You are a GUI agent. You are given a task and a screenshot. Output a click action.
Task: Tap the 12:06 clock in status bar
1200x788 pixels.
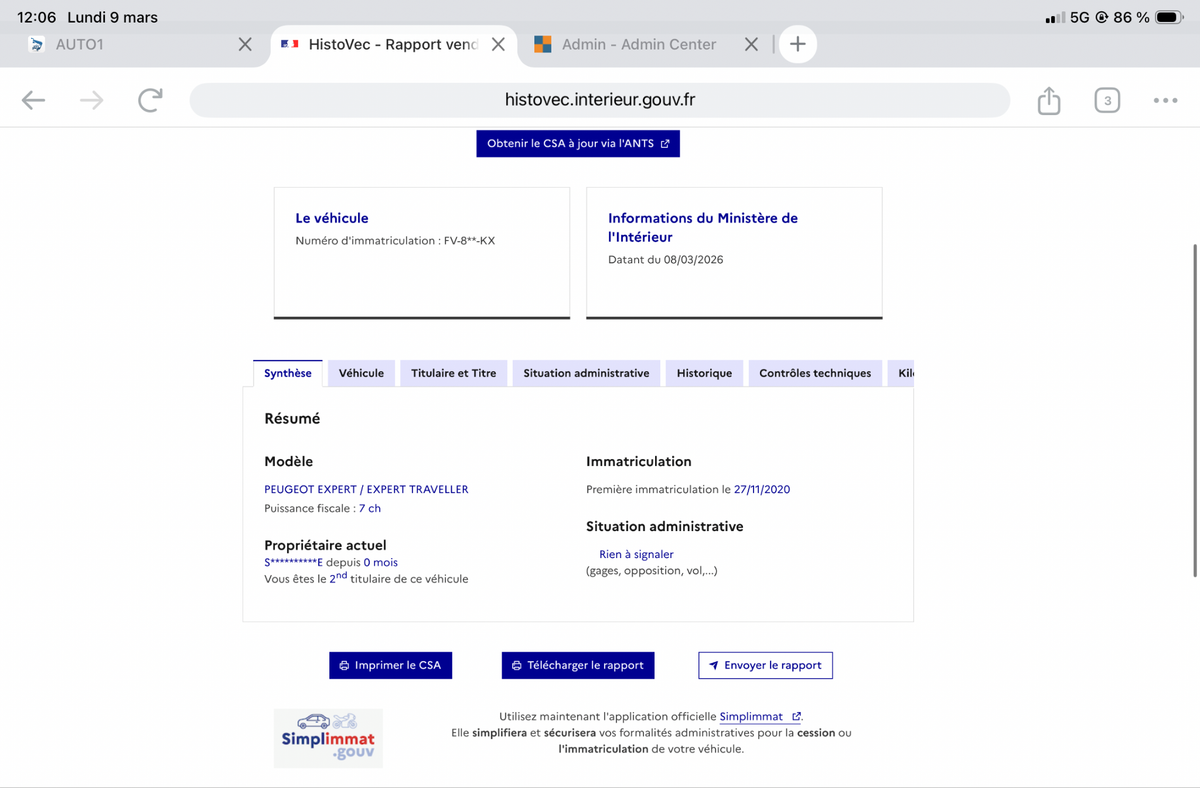[x=36, y=18]
